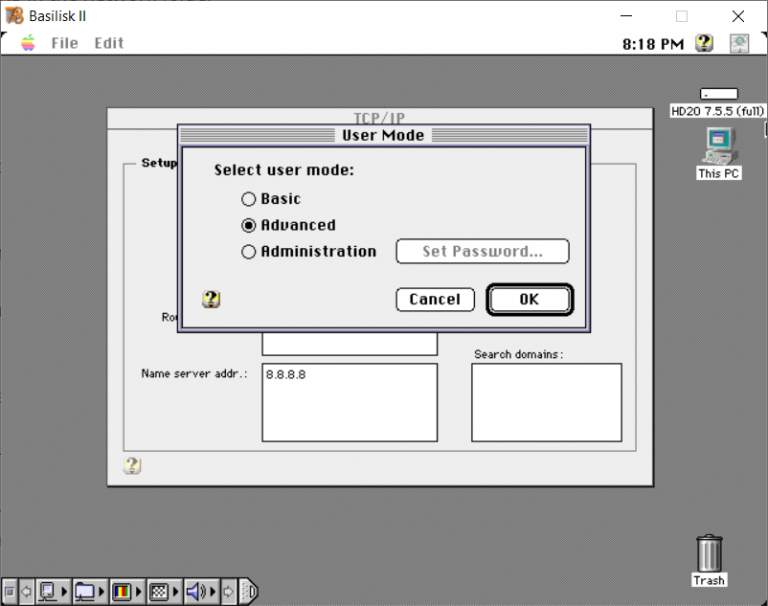Open the File menu
Screen dimensions: 768x606
(x=65, y=43)
